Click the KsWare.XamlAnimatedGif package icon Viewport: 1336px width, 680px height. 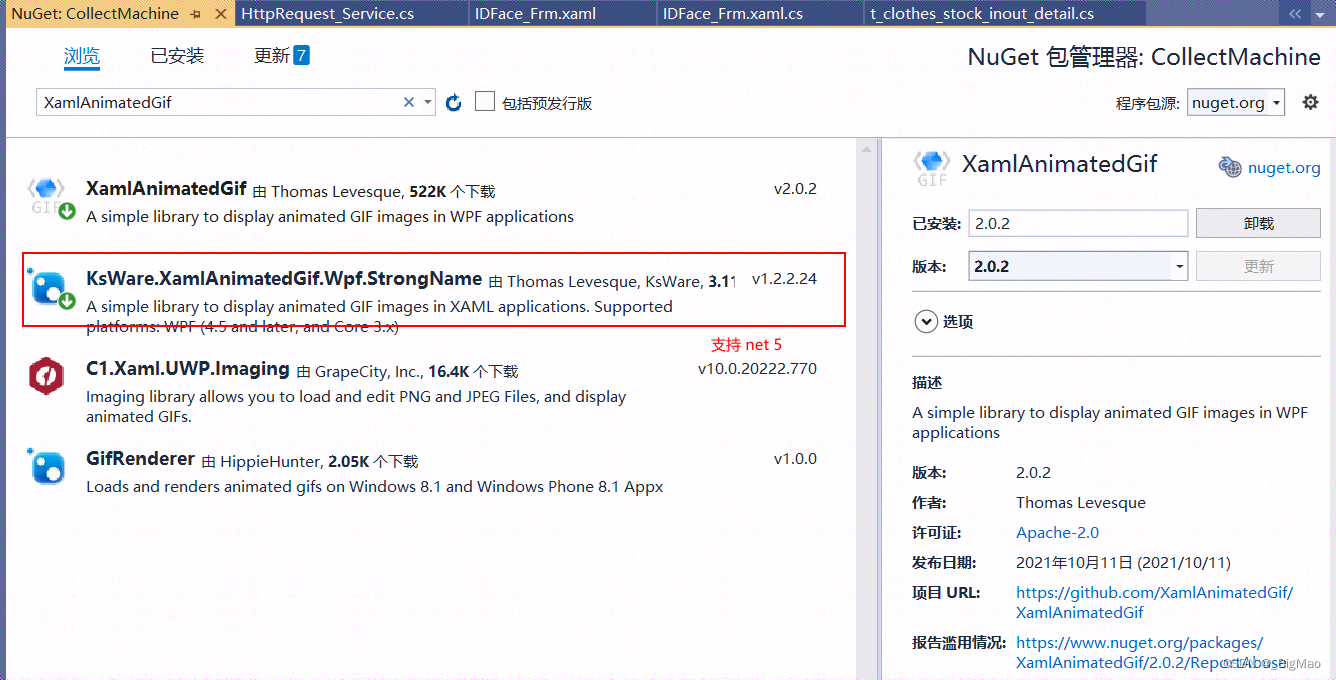pyautogui.click(x=50, y=288)
